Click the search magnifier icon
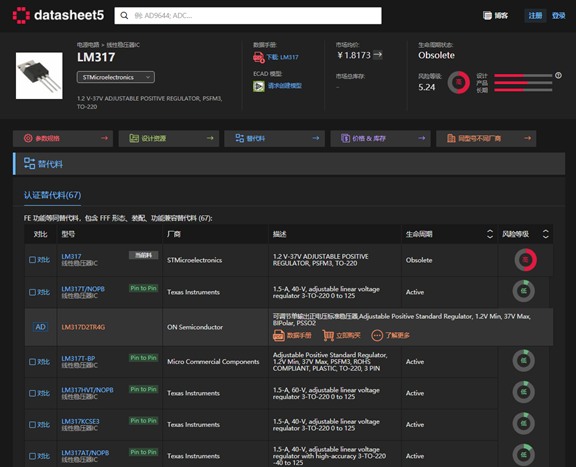Image resolution: width=576 pixels, height=467 pixels. pos(125,15)
